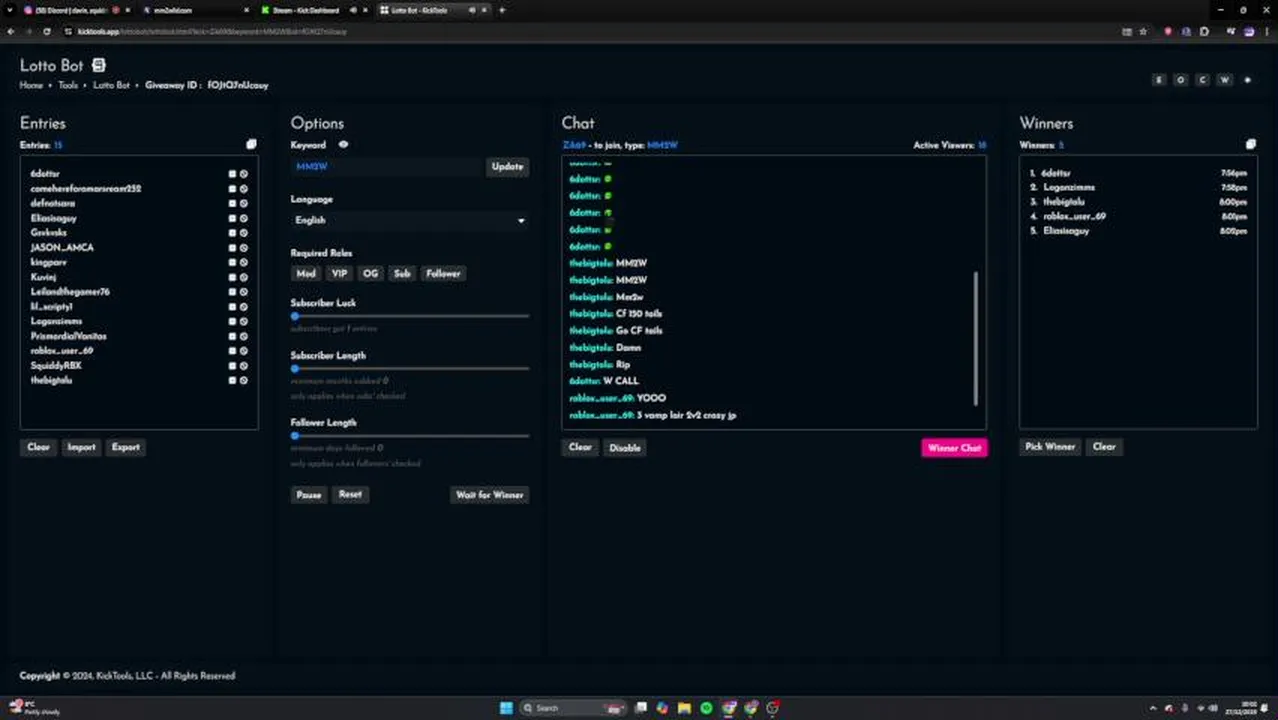Click the Lotto Bot icon beside the page title
Screen dimensions: 1278x720
coord(98,65)
